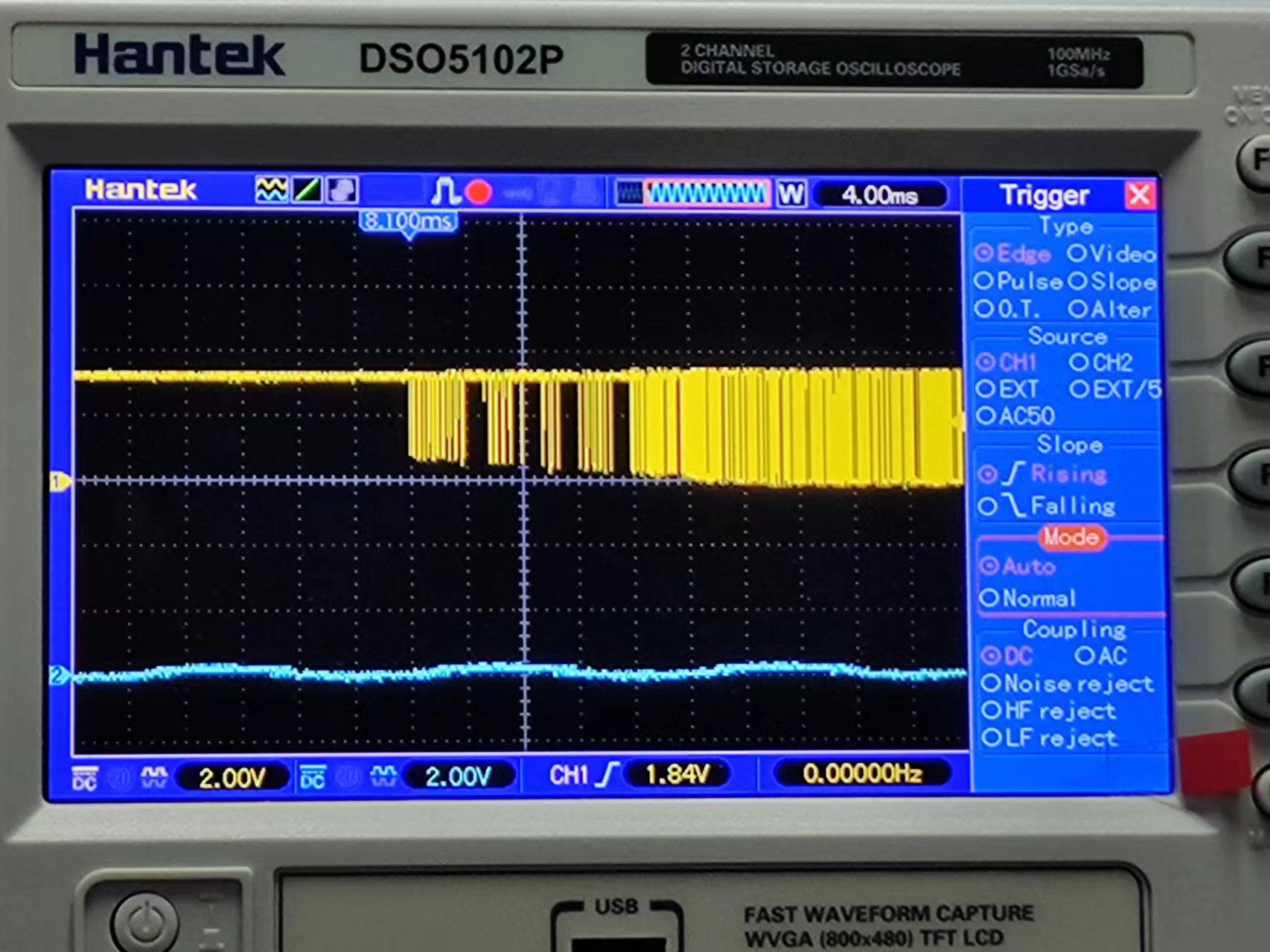Click CH2 DC coupling icon
The width and height of the screenshot is (1270, 952).
click(x=313, y=778)
